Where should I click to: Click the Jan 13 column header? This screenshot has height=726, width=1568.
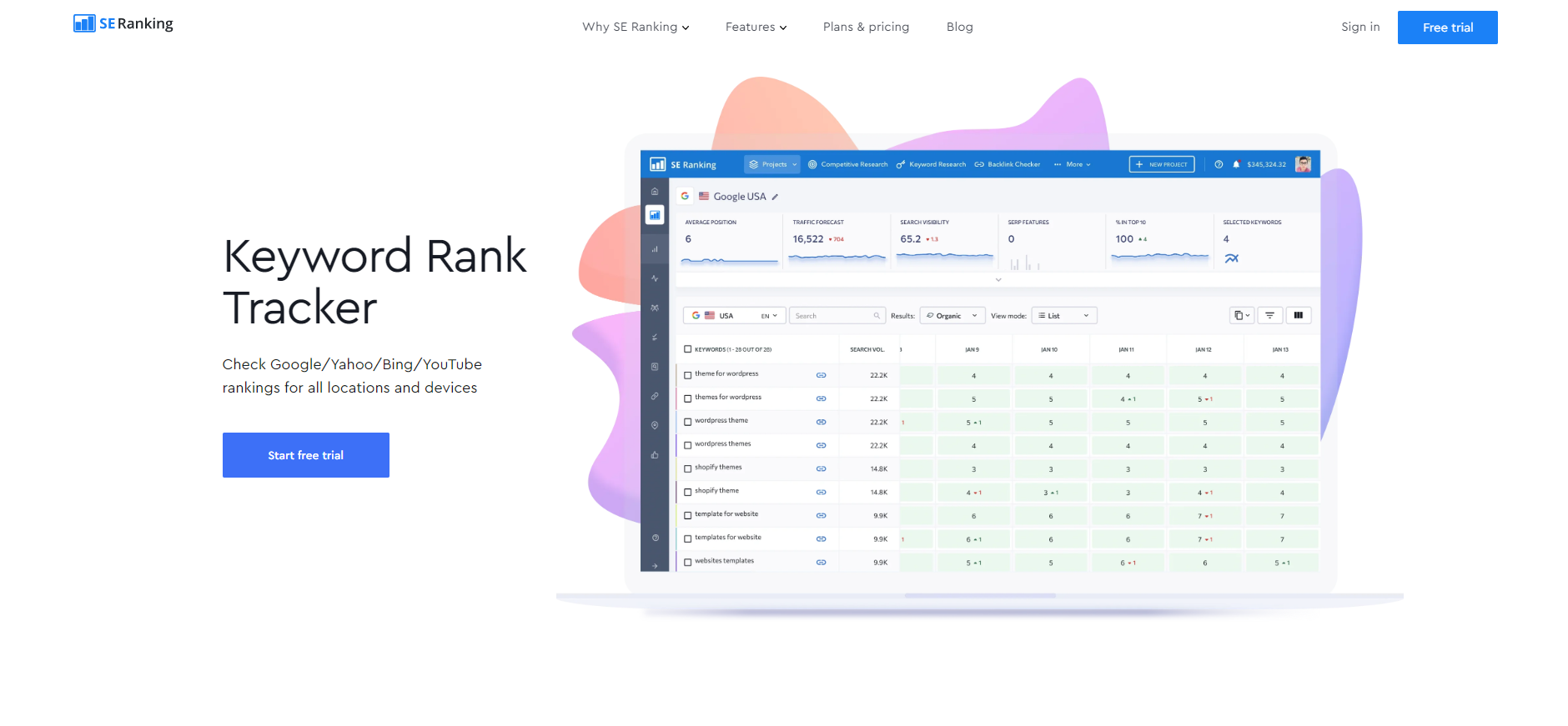pyautogui.click(x=1280, y=349)
